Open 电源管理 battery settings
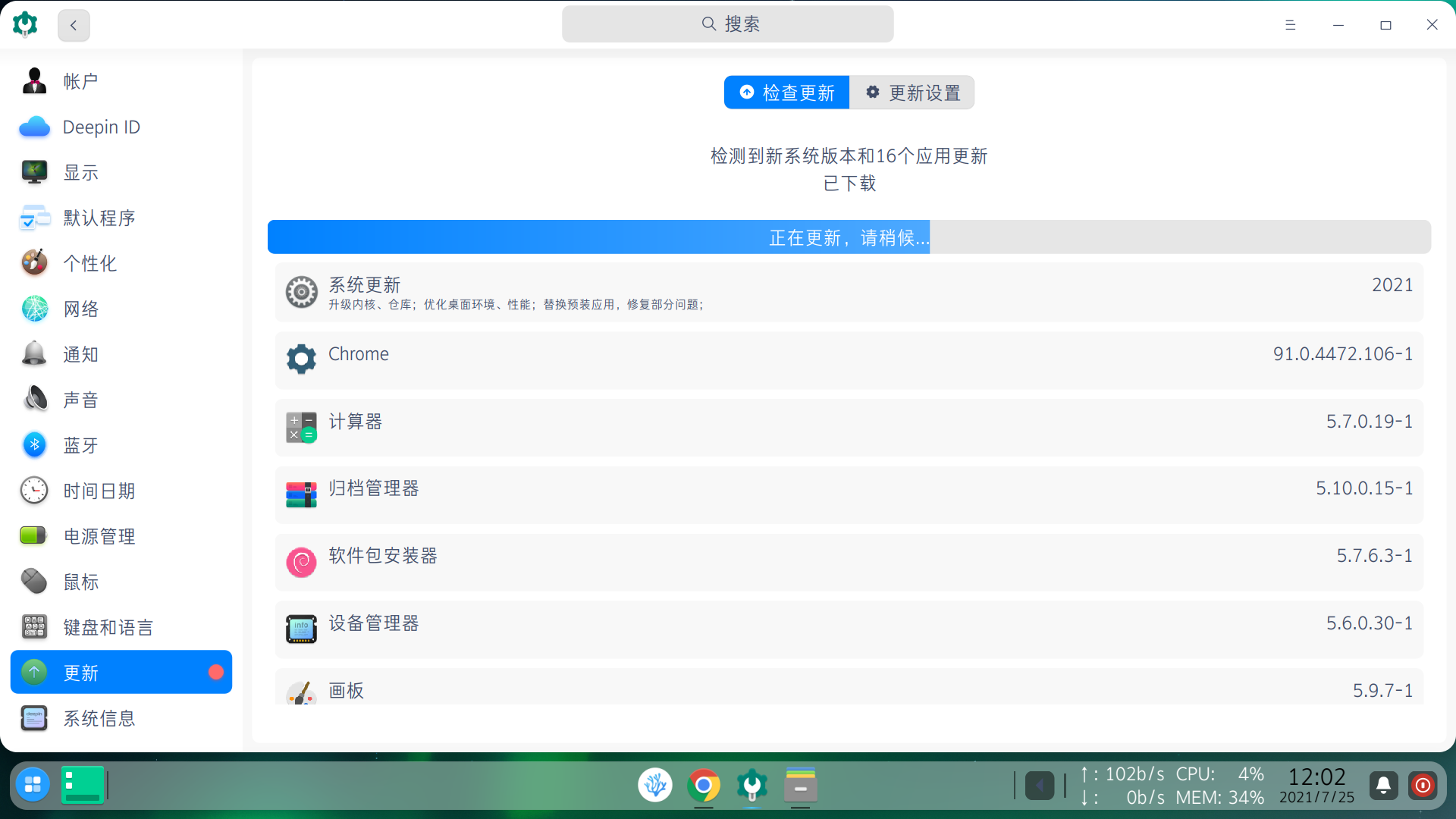 pyautogui.click(x=34, y=536)
